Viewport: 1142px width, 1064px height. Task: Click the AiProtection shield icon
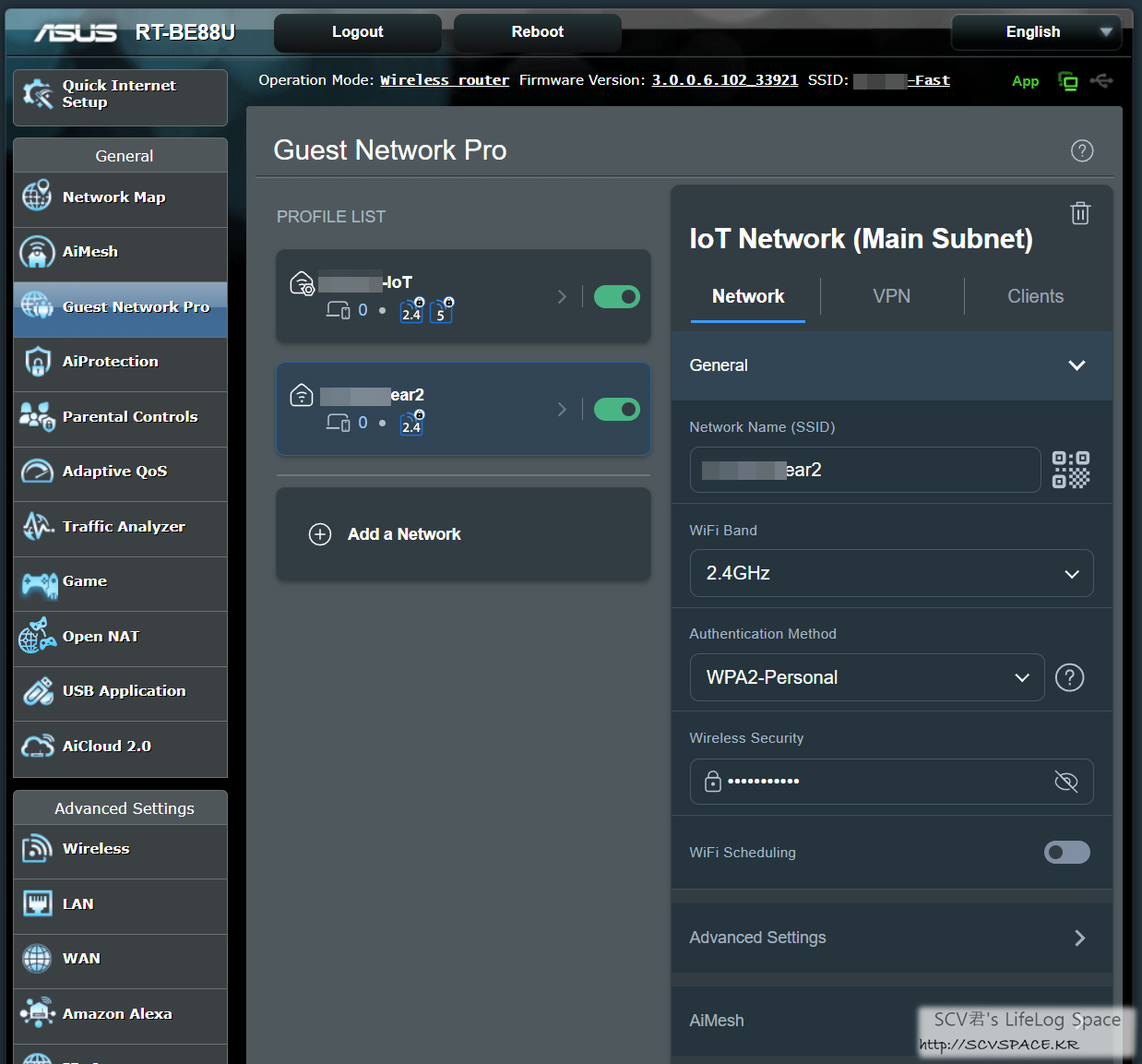click(37, 362)
